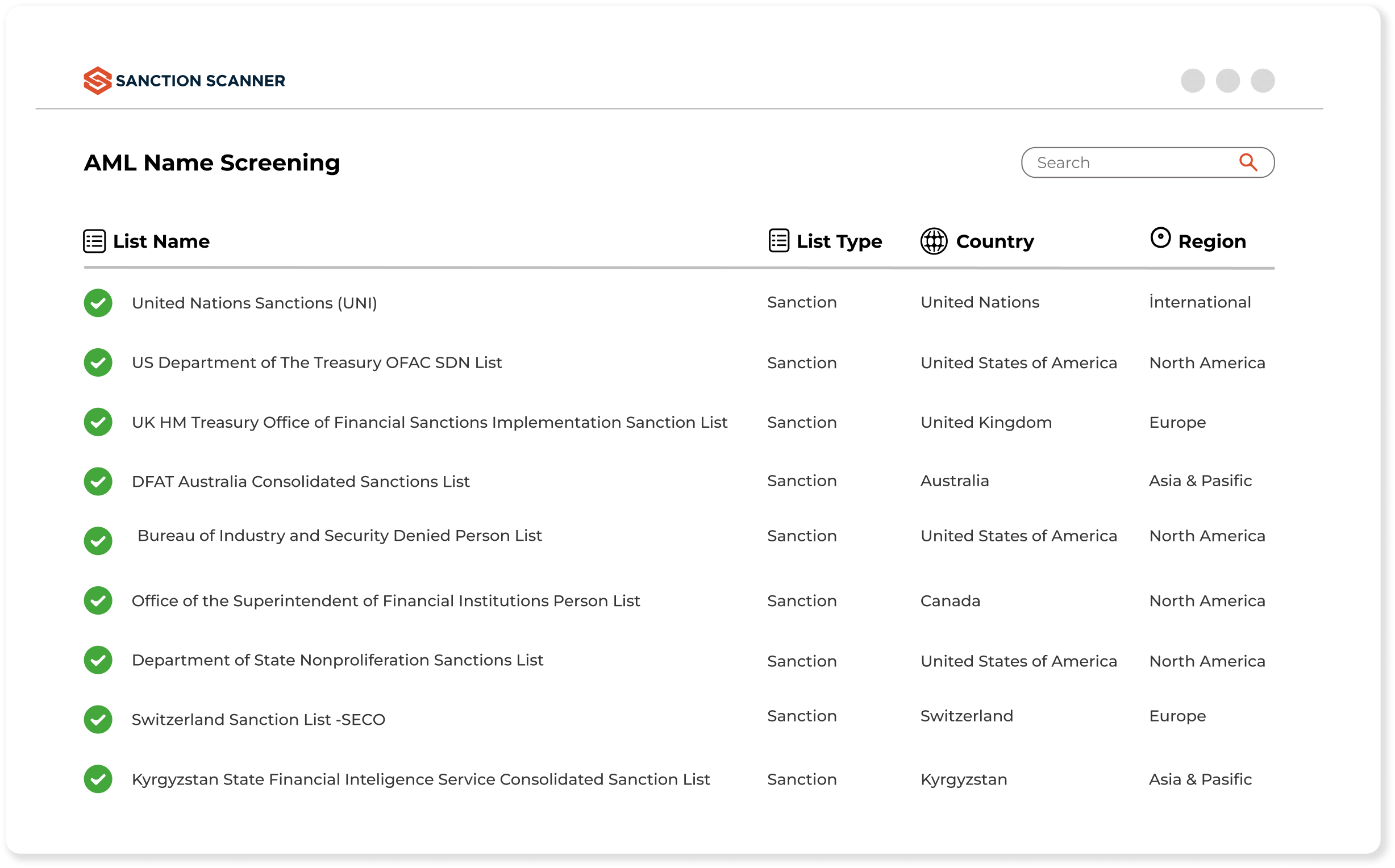Image resolution: width=1395 pixels, height=868 pixels.
Task: Select DFAT Australia Consolidated Sanctions List
Action: click(301, 481)
